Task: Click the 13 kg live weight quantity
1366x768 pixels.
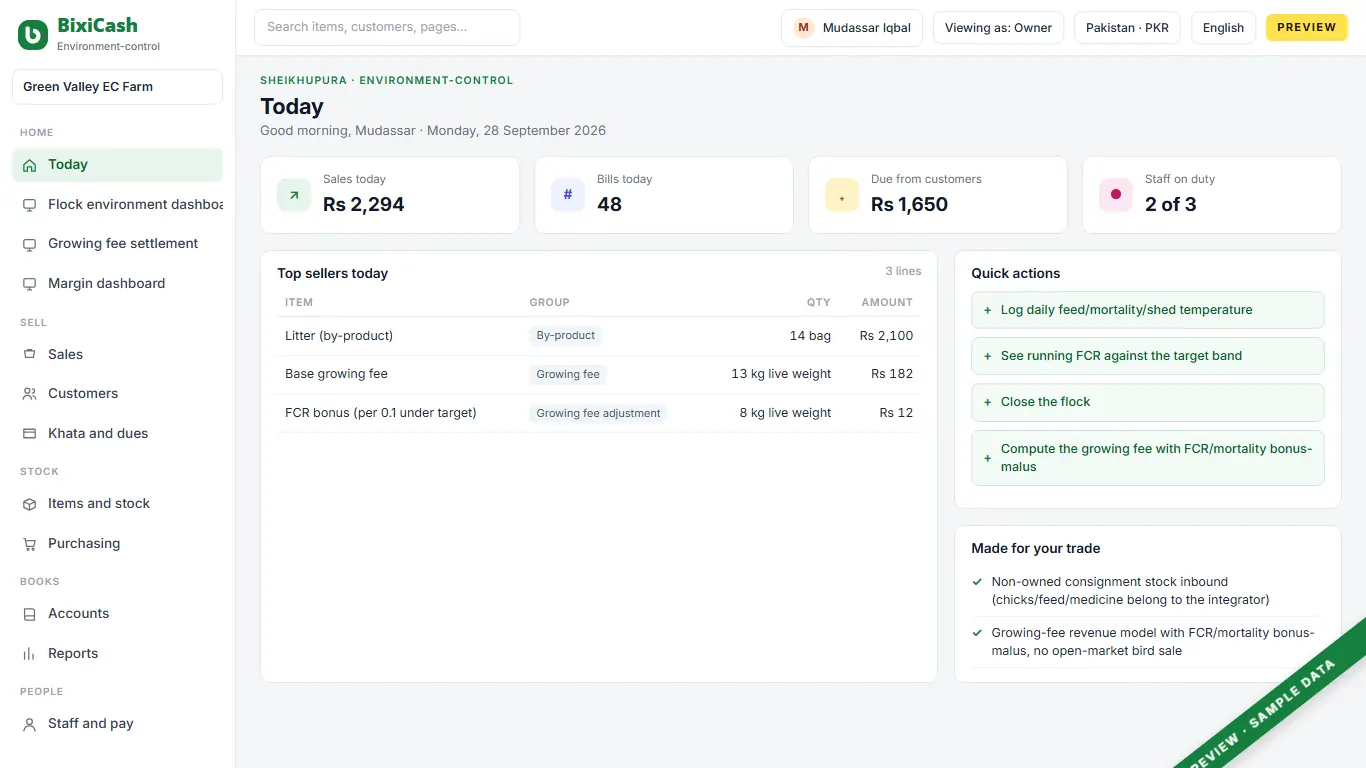Action: [x=781, y=374]
